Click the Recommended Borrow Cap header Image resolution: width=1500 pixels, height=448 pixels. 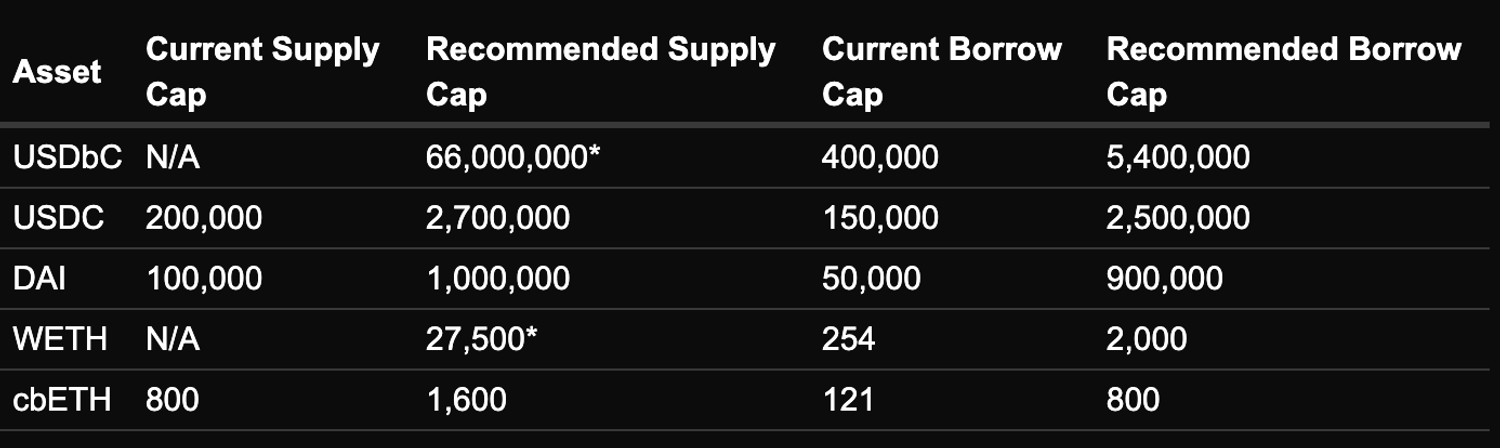tap(1284, 72)
